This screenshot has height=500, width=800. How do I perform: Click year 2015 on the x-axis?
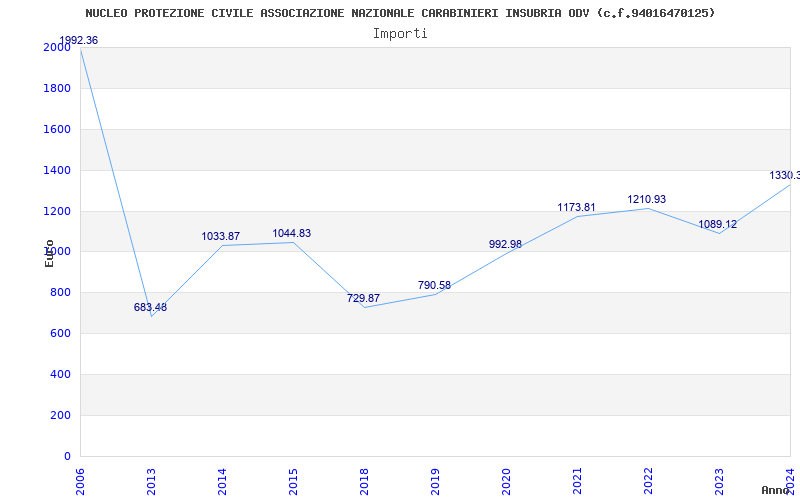pos(293,480)
